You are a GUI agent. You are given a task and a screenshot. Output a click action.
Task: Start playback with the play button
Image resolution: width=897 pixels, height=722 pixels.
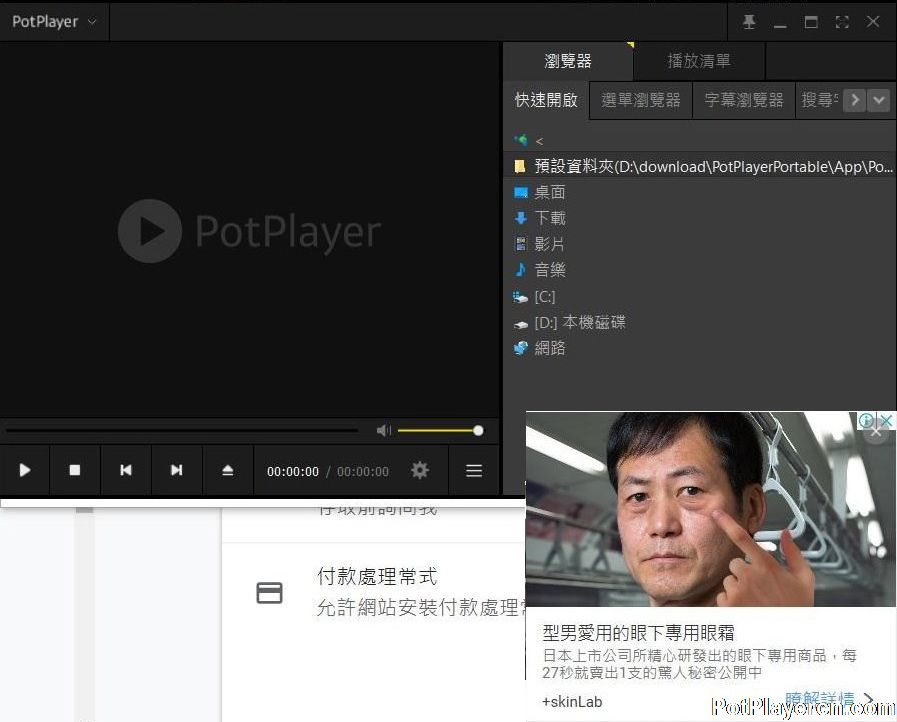click(25, 470)
